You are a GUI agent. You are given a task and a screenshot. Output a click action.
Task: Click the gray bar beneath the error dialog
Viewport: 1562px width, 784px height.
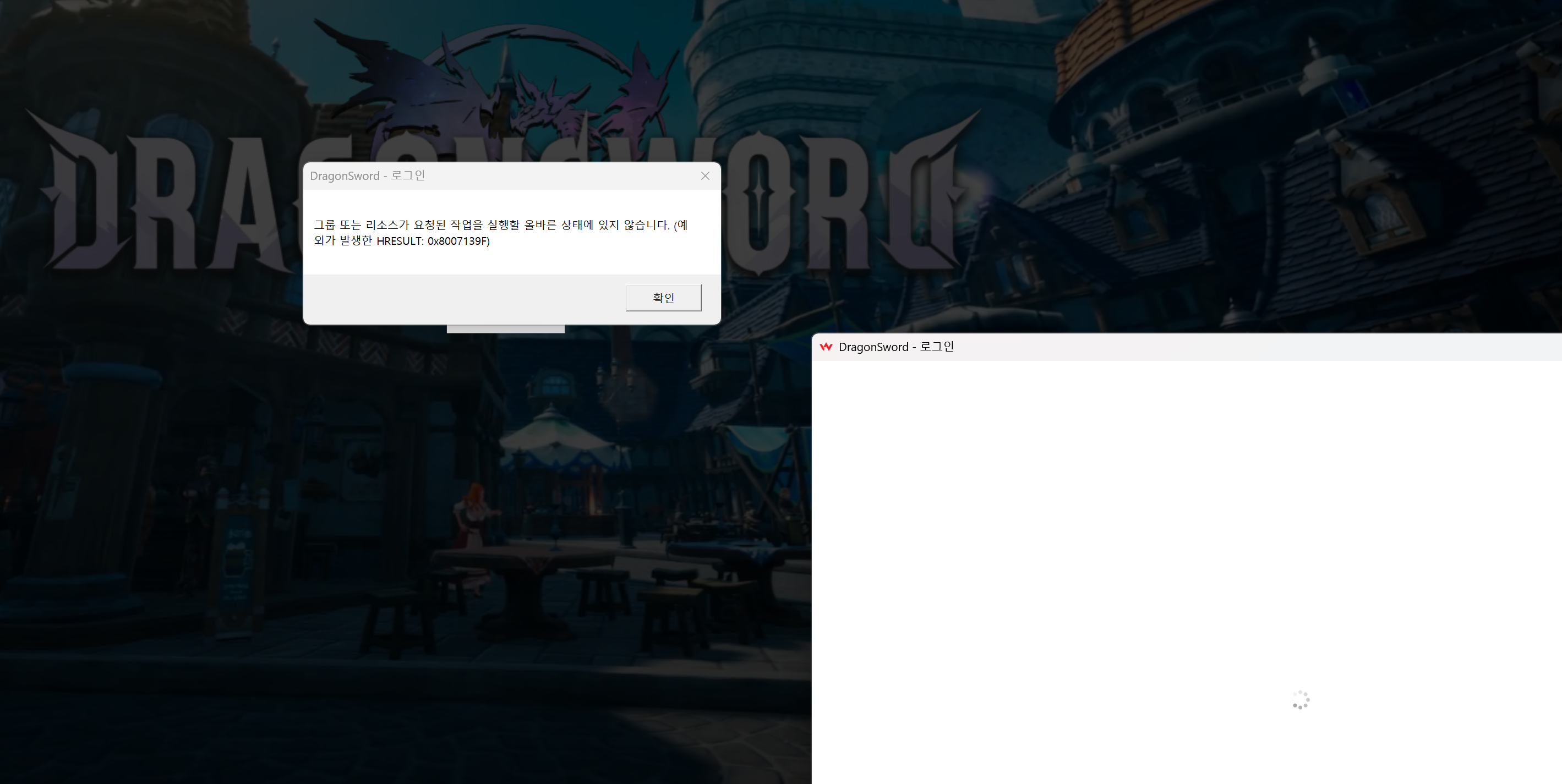tap(505, 329)
